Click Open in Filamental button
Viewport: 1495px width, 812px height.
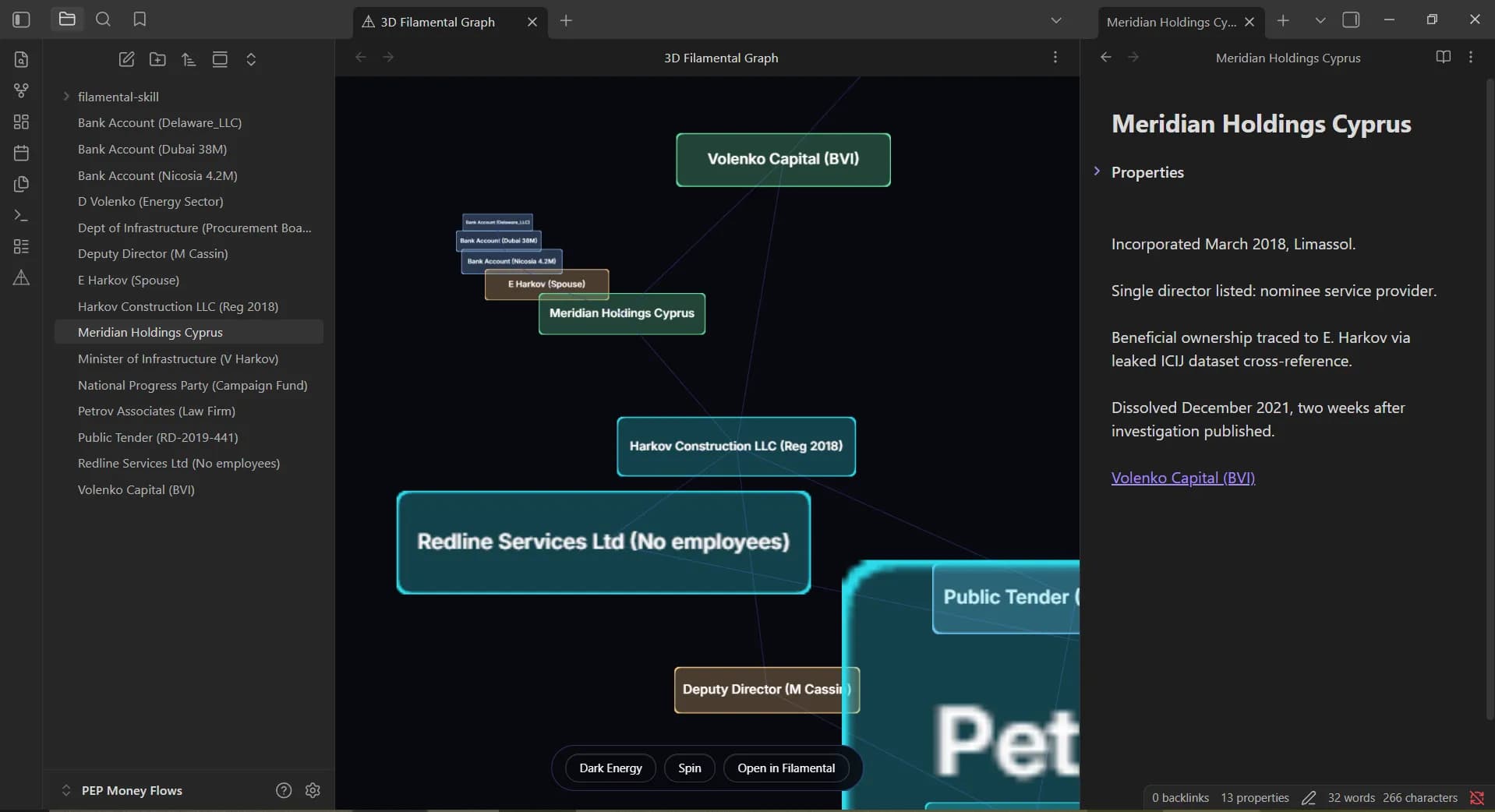click(786, 768)
